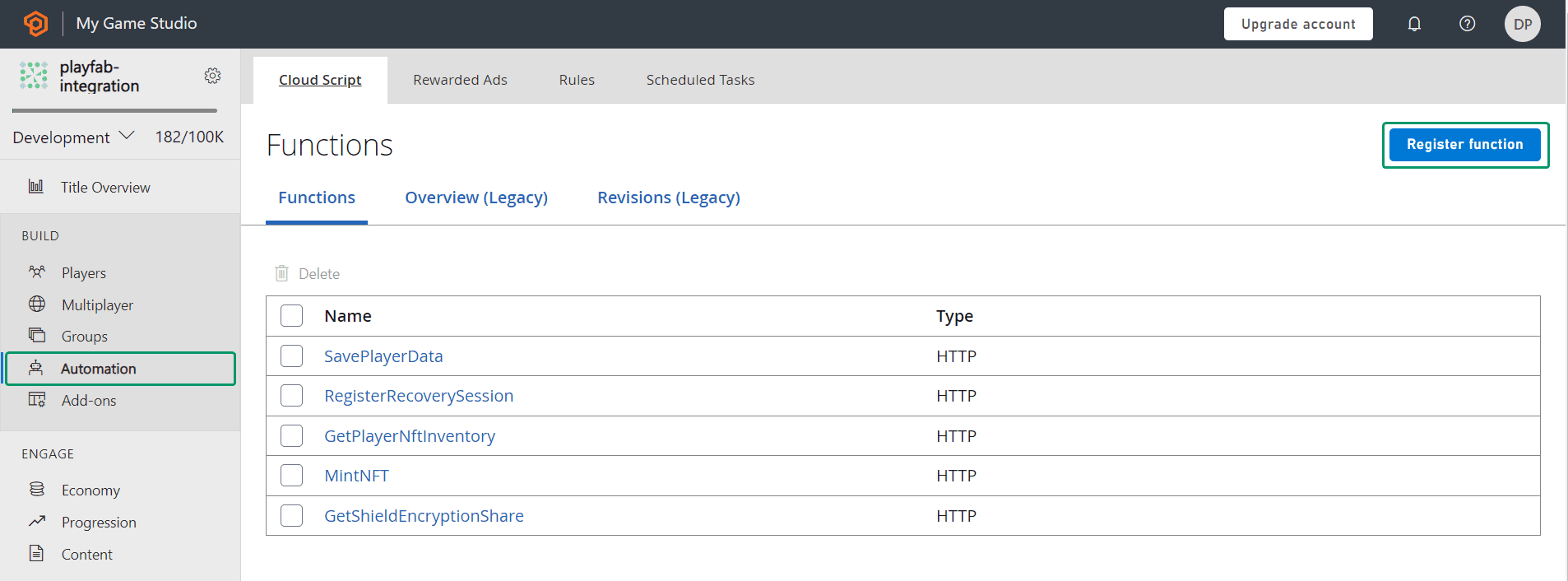Open the GetPlayerNftInventory function link
The height and width of the screenshot is (581, 1568).
click(410, 436)
